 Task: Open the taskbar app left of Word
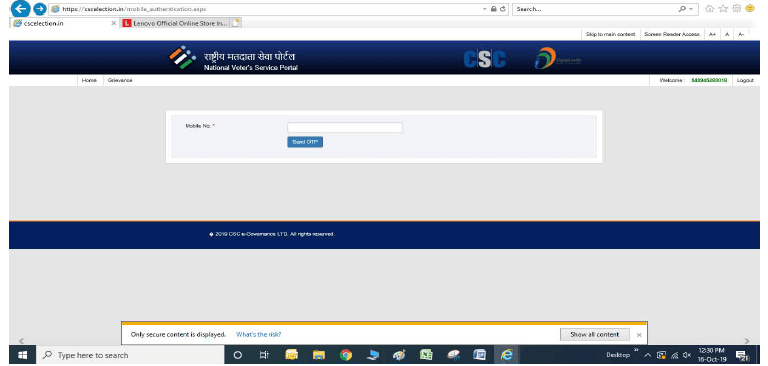tap(454, 355)
